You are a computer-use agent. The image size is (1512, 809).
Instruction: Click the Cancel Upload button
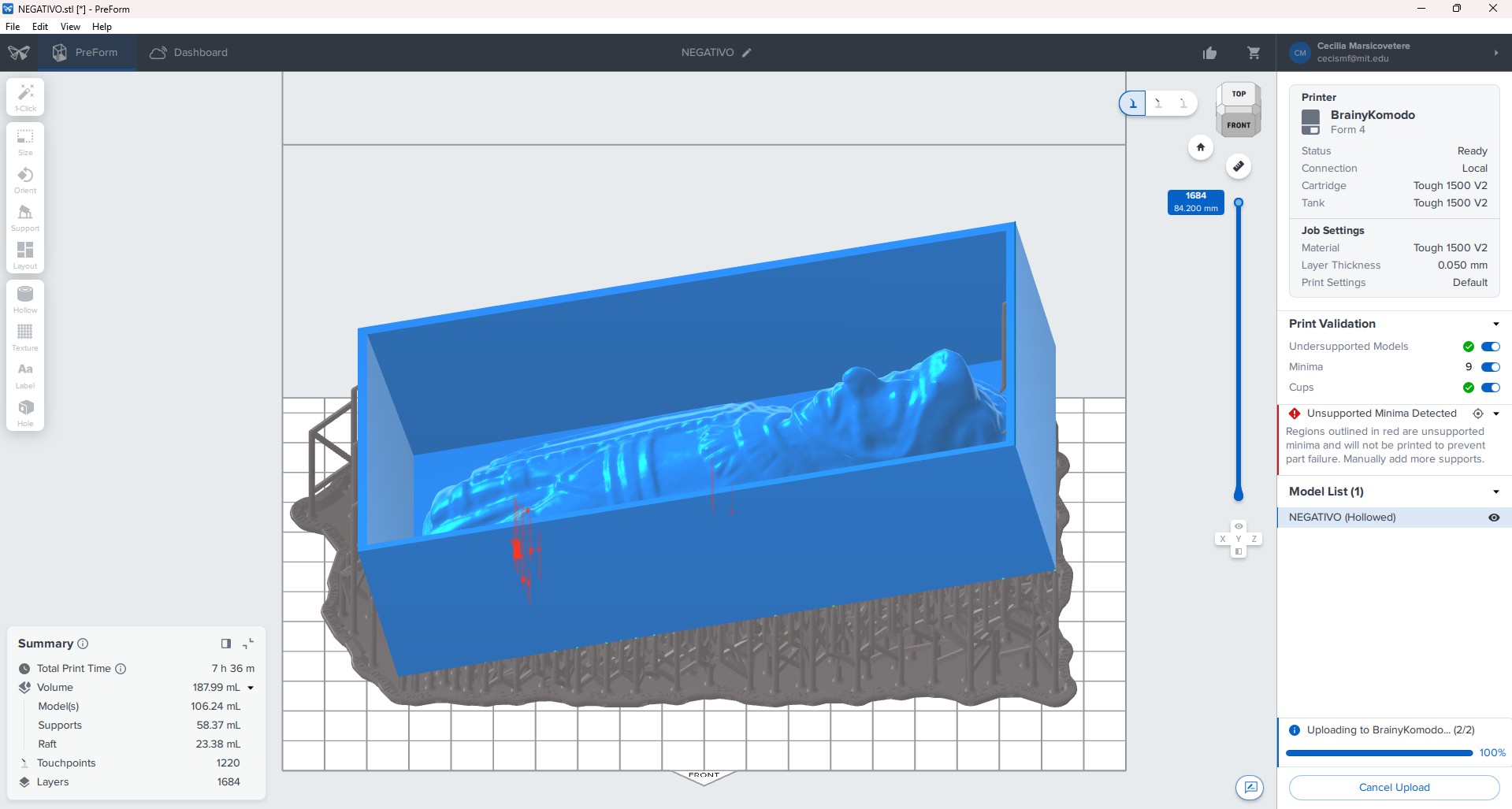(x=1393, y=787)
